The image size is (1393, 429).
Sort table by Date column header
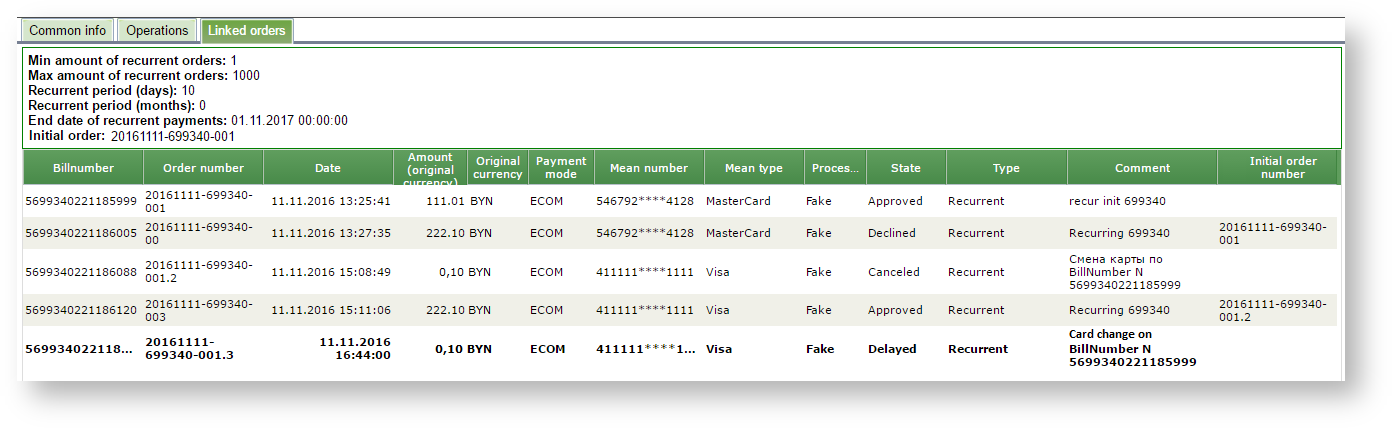coord(327,168)
